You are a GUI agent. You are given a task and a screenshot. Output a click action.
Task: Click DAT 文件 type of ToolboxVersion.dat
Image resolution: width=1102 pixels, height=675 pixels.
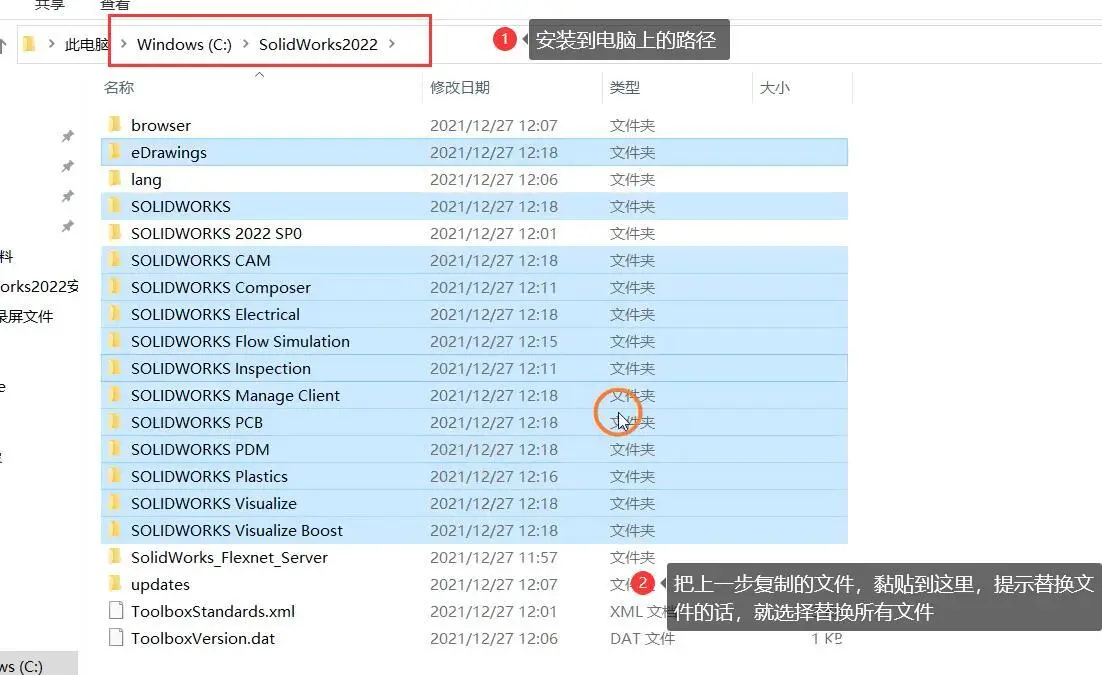642,638
